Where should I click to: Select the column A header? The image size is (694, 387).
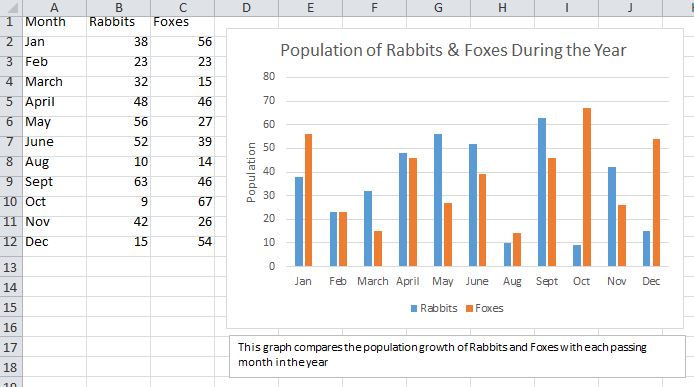(54, 8)
